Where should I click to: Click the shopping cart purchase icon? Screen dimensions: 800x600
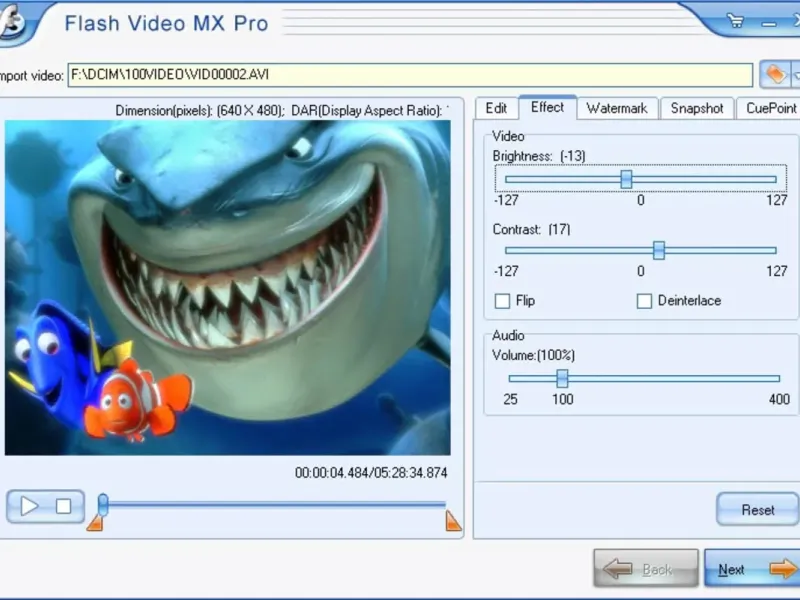pos(735,21)
